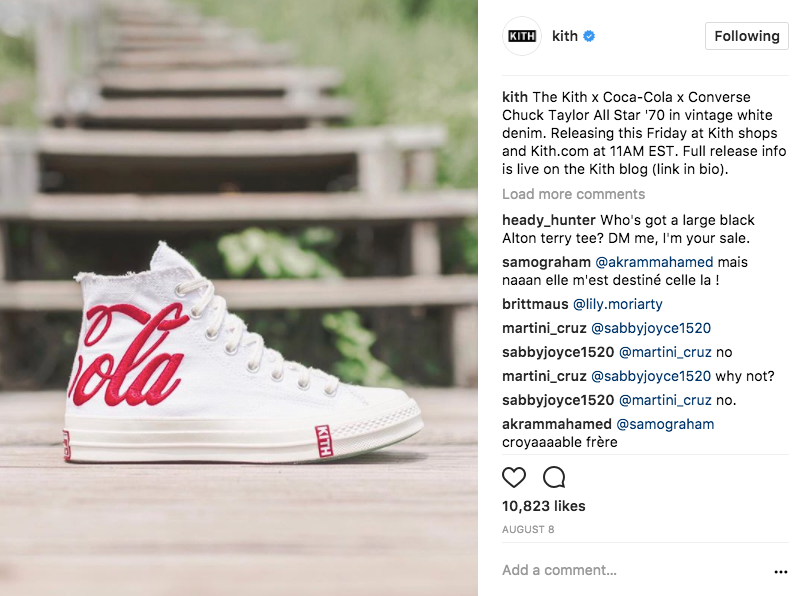
Task: Click the comment speech bubble icon
Action: [554, 477]
